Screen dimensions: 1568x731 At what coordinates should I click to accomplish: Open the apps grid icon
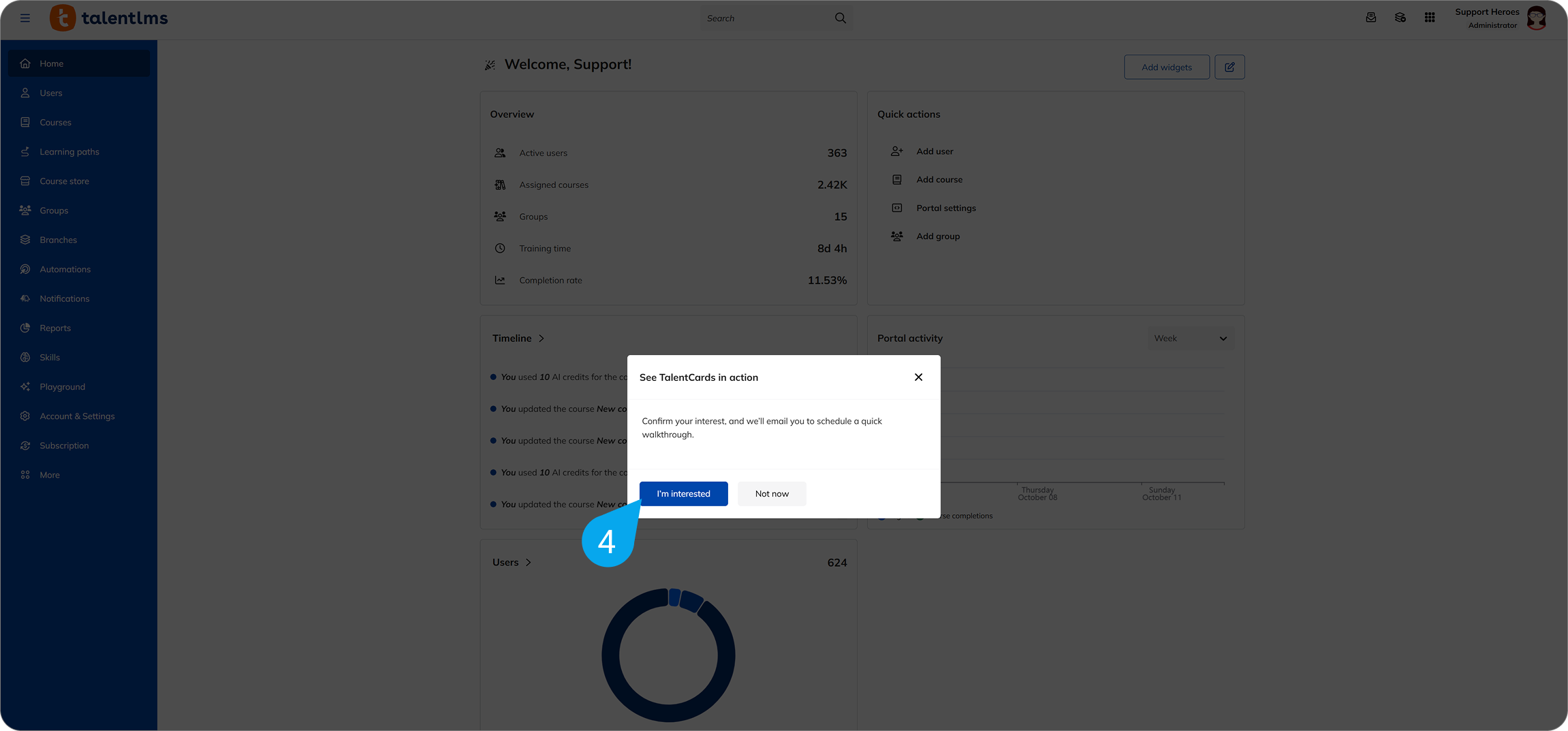point(1430,18)
